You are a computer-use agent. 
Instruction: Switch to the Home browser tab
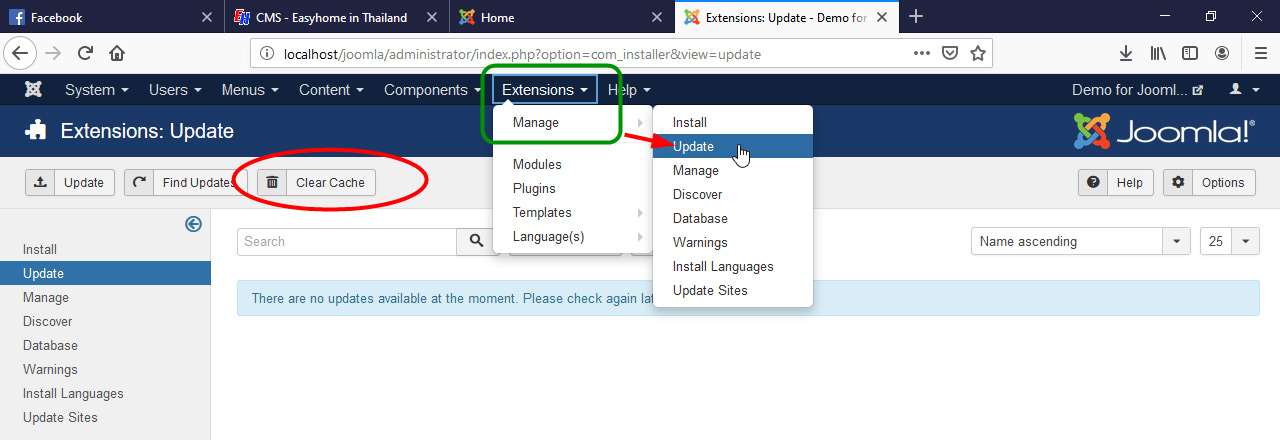(562, 17)
